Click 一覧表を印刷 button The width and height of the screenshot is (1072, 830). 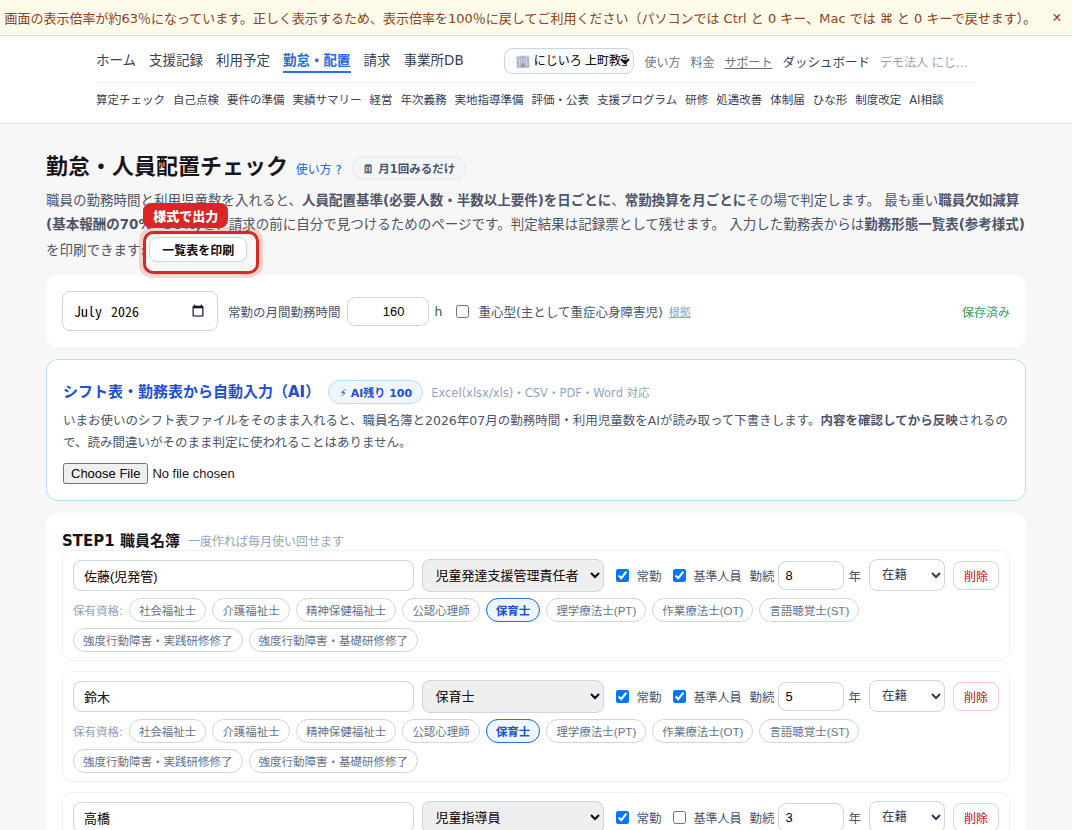point(198,250)
